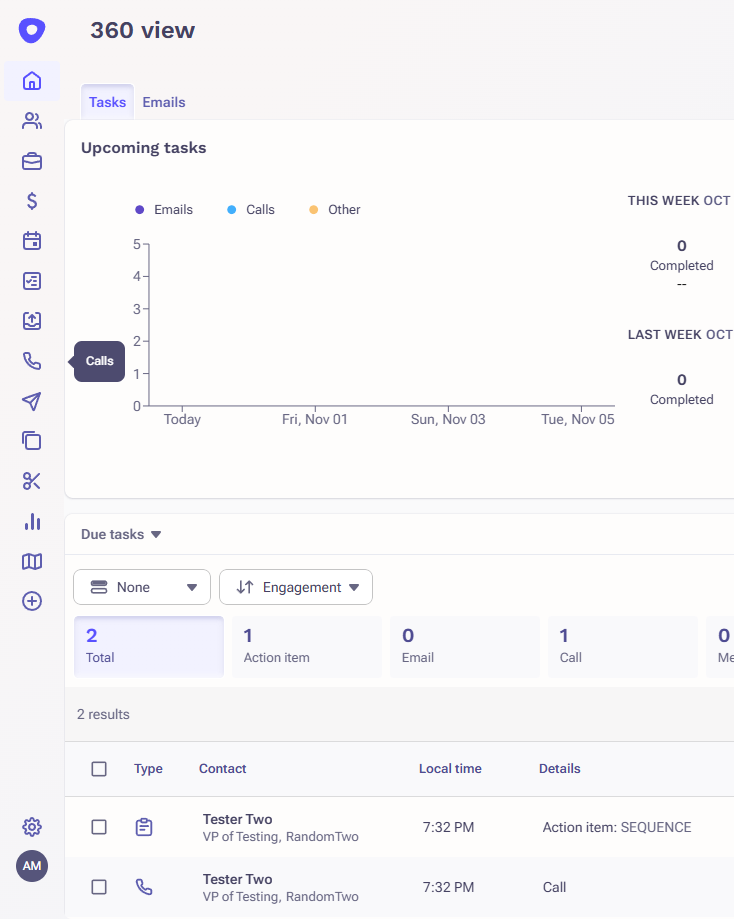Image resolution: width=734 pixels, height=919 pixels.
Task: Click the "Call" details cell
Action: (555, 887)
